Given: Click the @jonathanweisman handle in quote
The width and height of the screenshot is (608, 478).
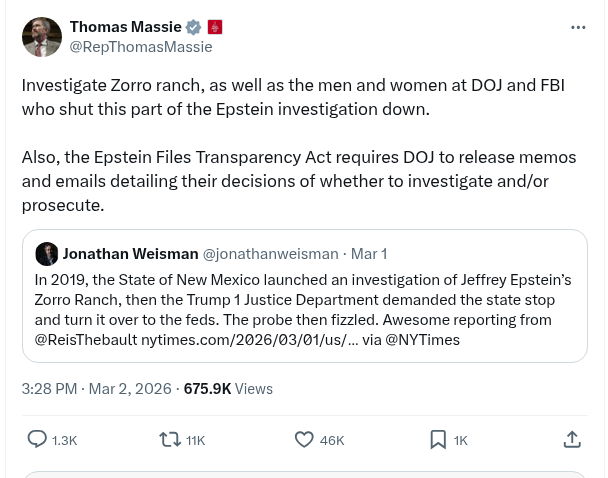Looking at the screenshot, I should (x=270, y=254).
